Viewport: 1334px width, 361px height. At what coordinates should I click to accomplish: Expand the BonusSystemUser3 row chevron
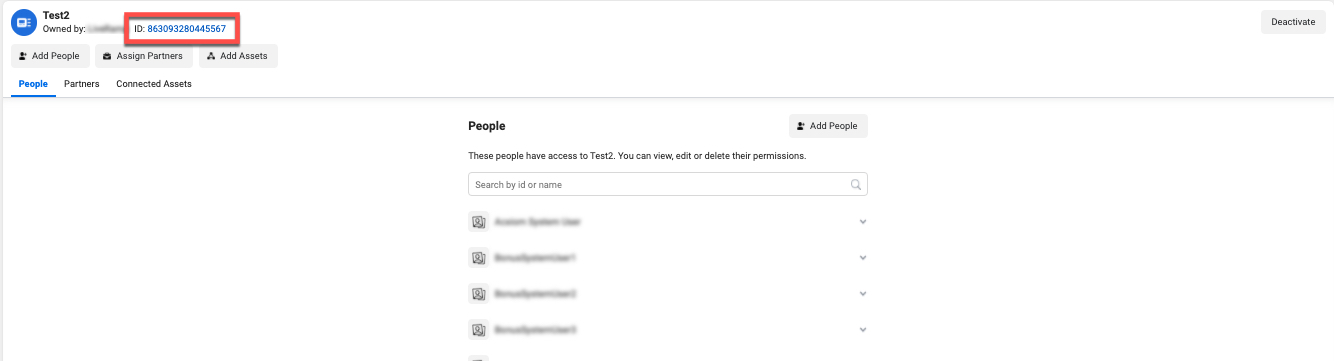(x=862, y=329)
